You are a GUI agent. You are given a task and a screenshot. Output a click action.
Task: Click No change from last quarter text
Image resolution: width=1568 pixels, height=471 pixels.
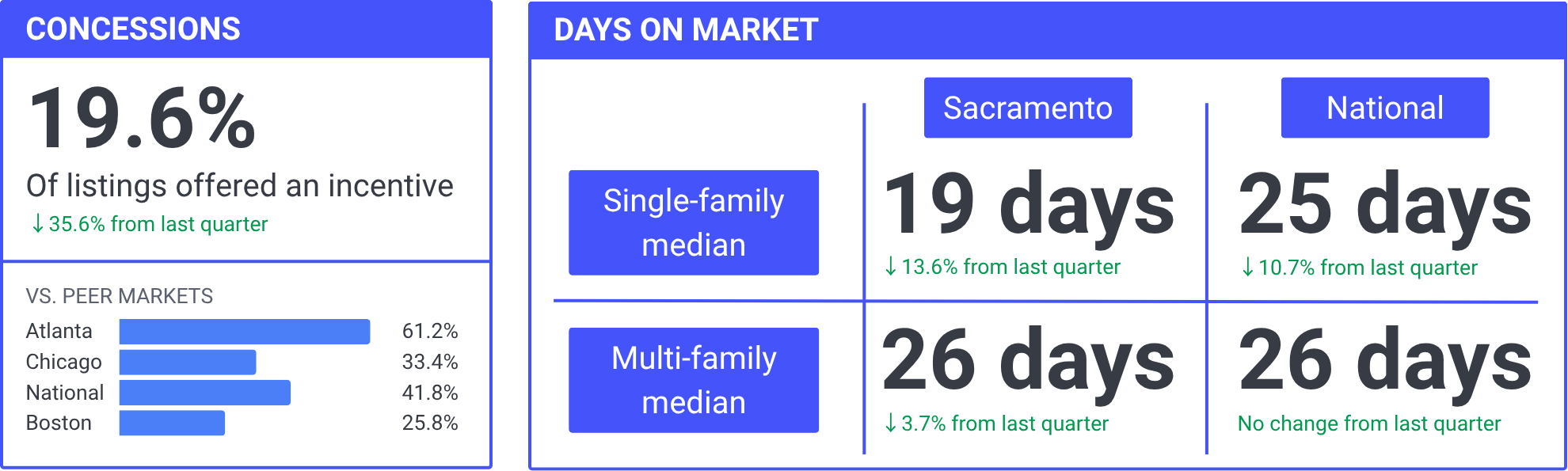pos(1369,424)
